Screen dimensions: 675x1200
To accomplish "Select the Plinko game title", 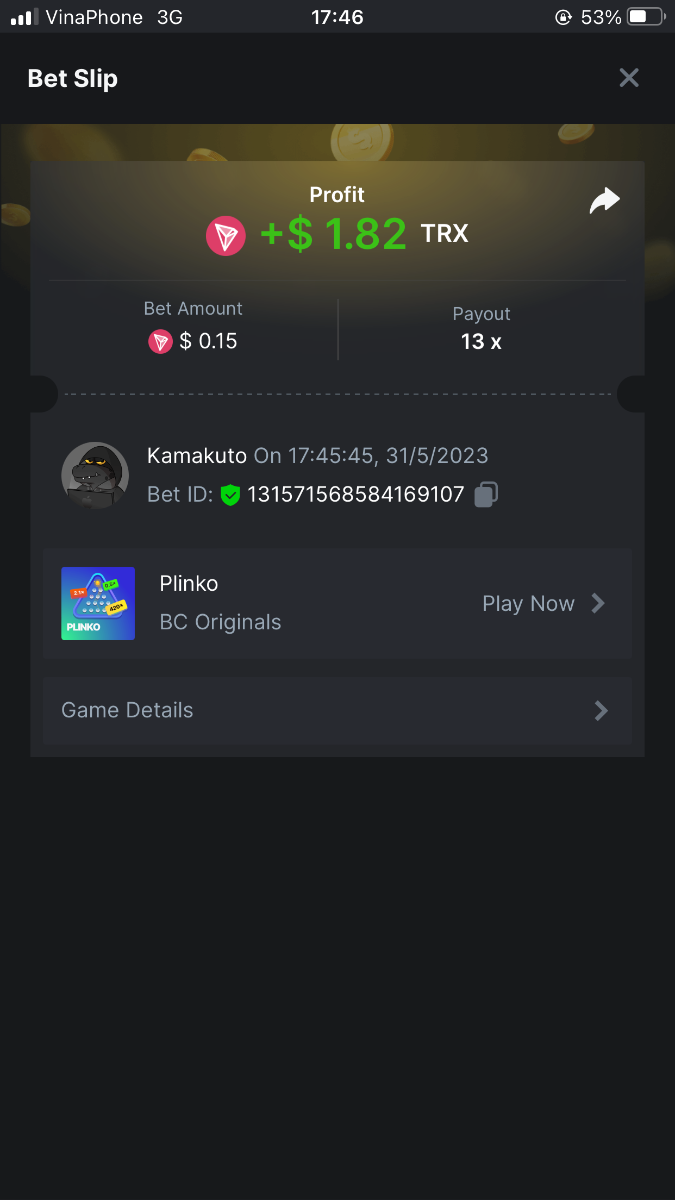I will coord(189,584).
